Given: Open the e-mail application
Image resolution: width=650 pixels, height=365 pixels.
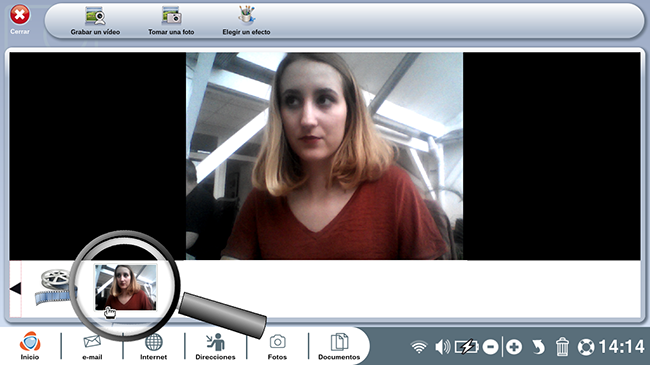Looking at the screenshot, I should point(92,346).
